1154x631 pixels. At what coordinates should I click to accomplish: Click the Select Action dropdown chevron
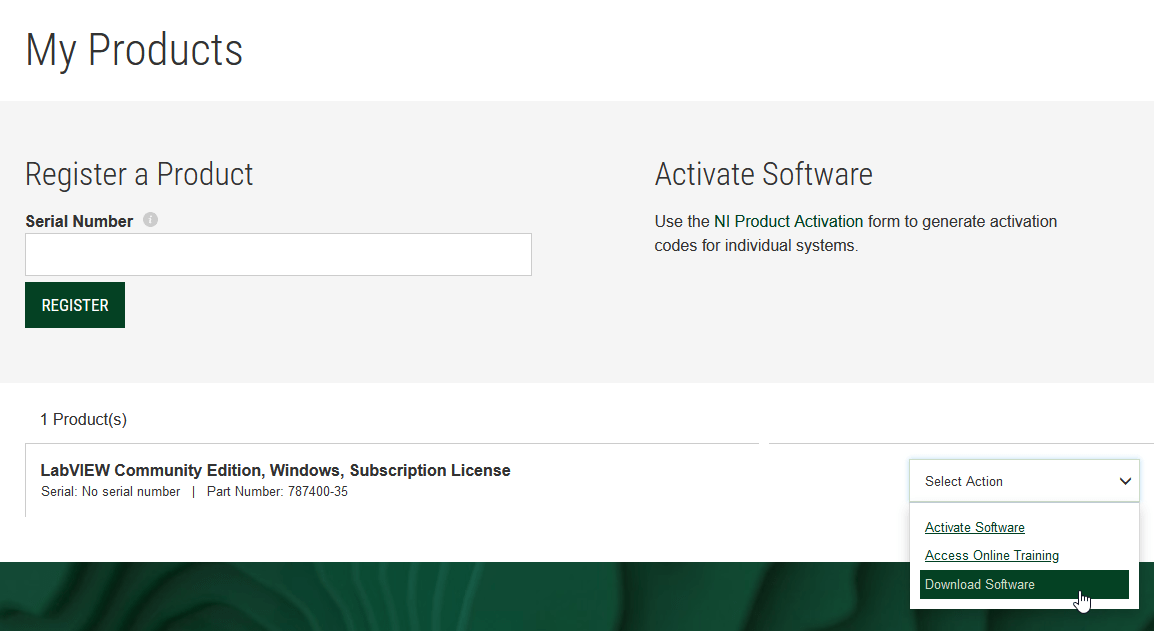1126,480
